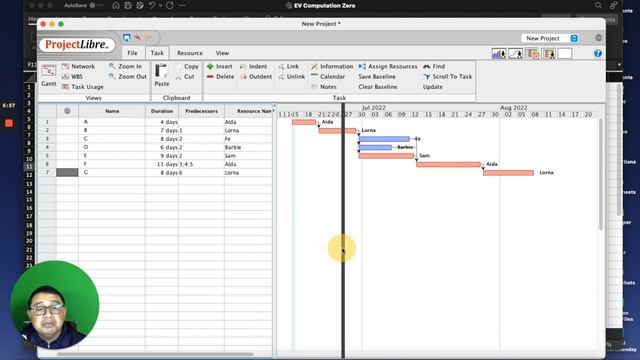Image resolution: width=640 pixels, height=360 pixels.
Task: Click Clear Baseline
Action: tap(378, 87)
